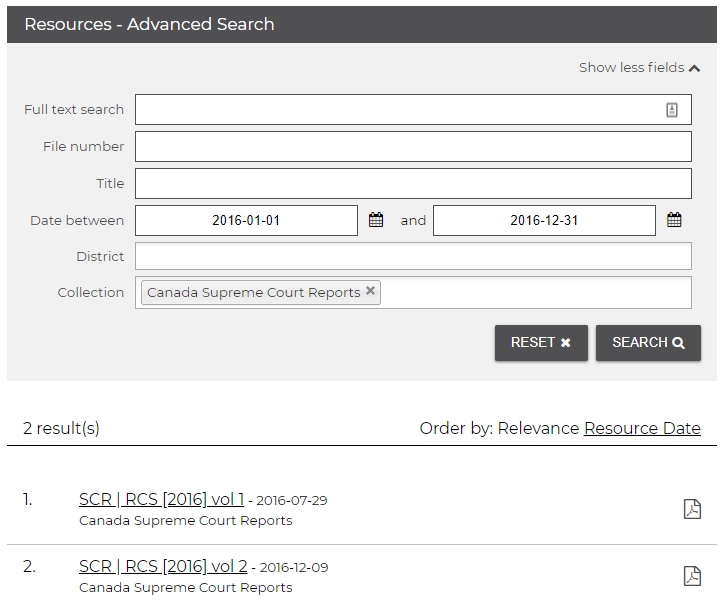The height and width of the screenshot is (608, 726).
Task: Select the 2016-12-31 end date field
Action: pyautogui.click(x=544, y=220)
